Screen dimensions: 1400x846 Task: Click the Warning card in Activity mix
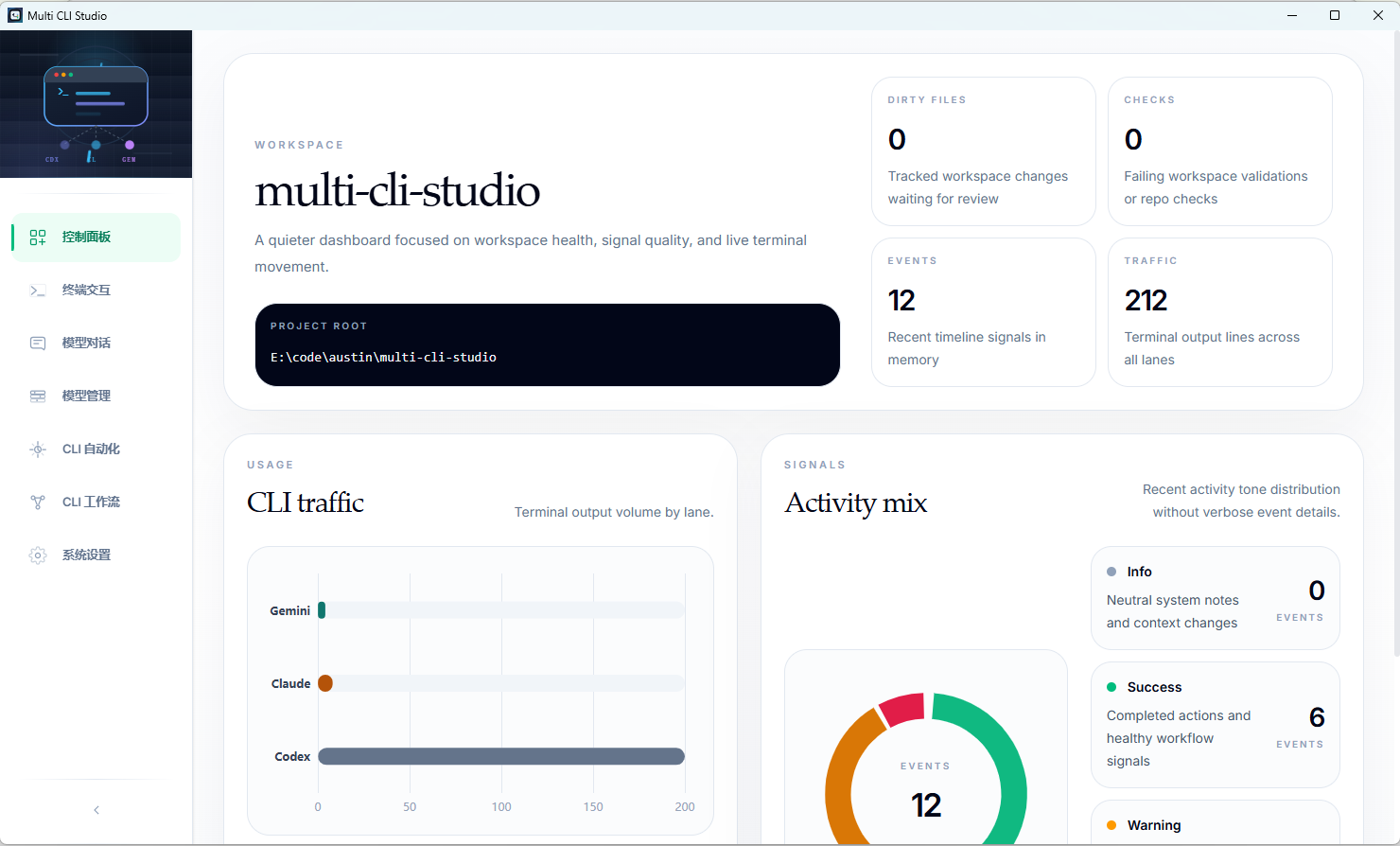pyautogui.click(x=1216, y=824)
